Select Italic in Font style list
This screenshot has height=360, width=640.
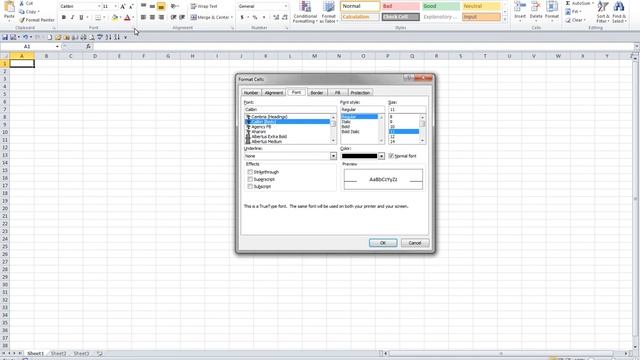[346, 122]
